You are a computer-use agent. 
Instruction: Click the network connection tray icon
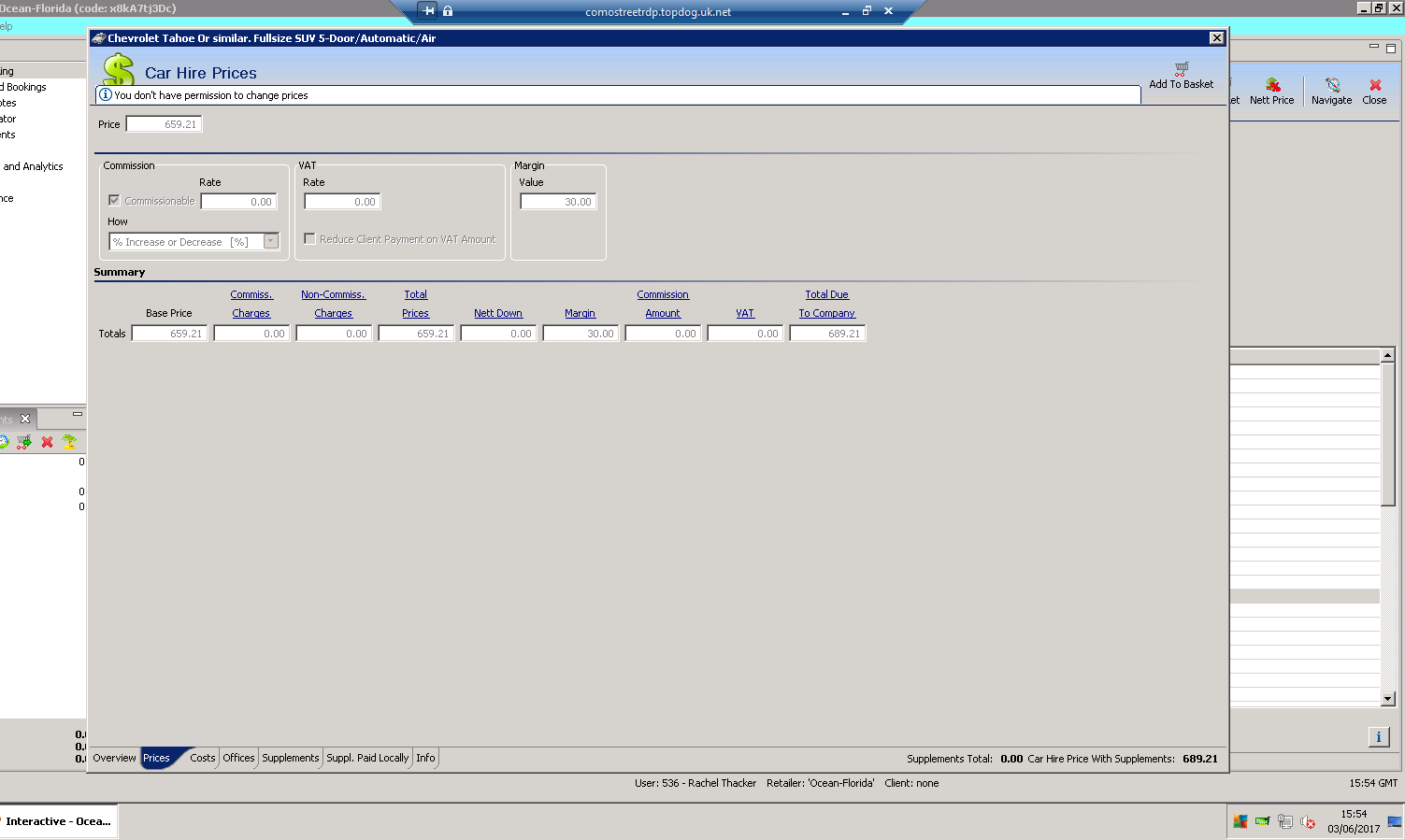click(1285, 821)
